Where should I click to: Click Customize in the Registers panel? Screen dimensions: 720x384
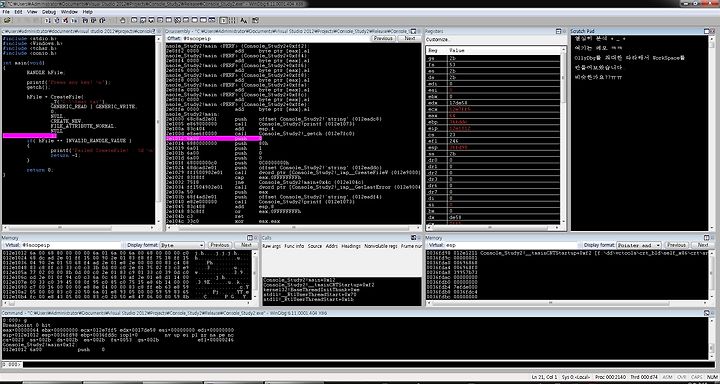[437, 40]
